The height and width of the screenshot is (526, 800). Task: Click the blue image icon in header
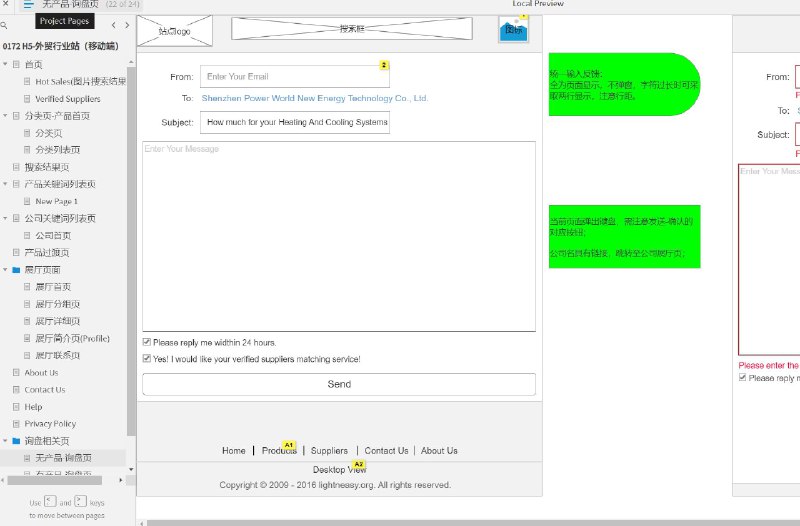pos(513,29)
